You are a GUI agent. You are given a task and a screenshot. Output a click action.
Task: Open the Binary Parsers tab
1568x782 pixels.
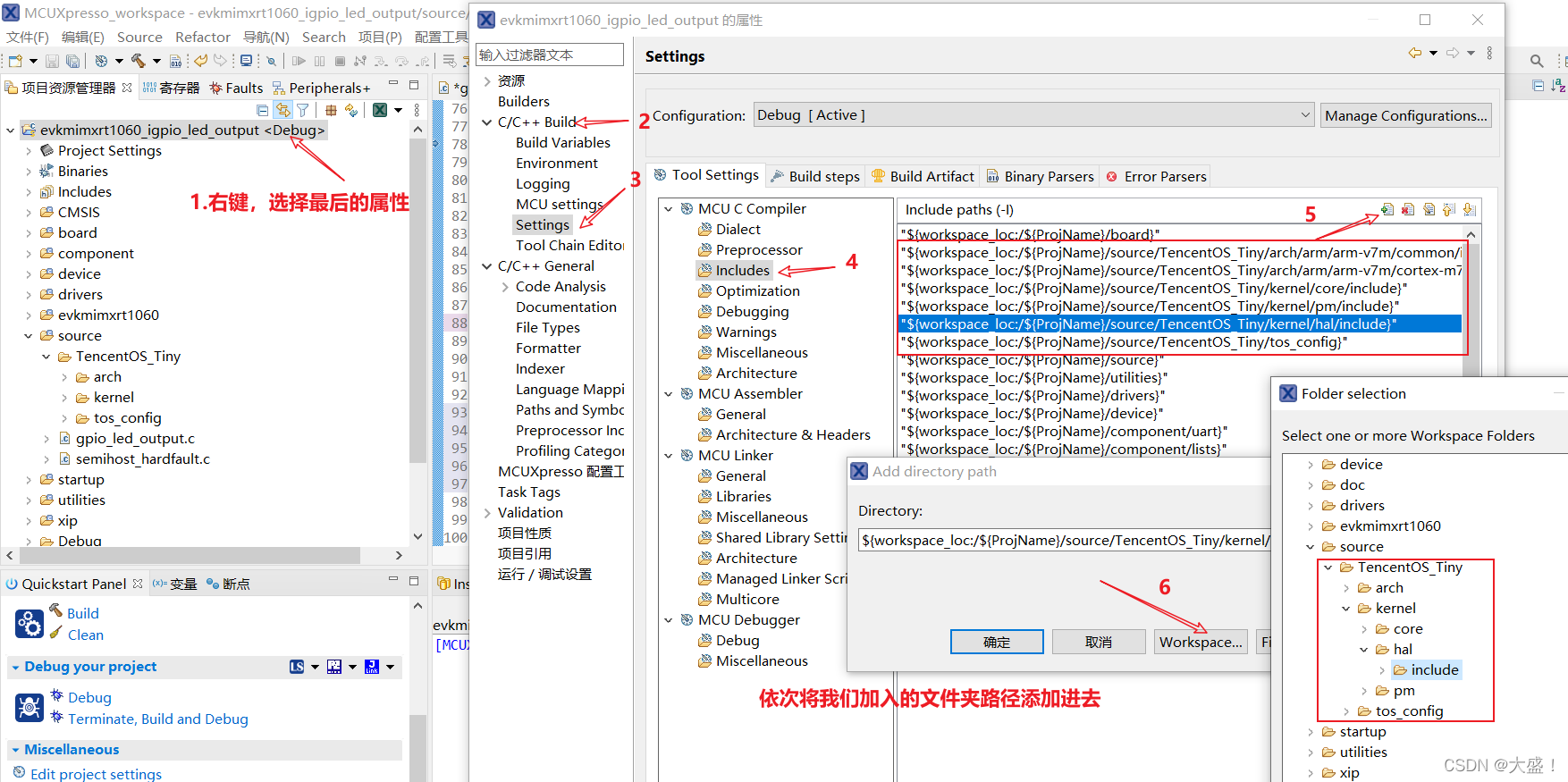[1040, 176]
